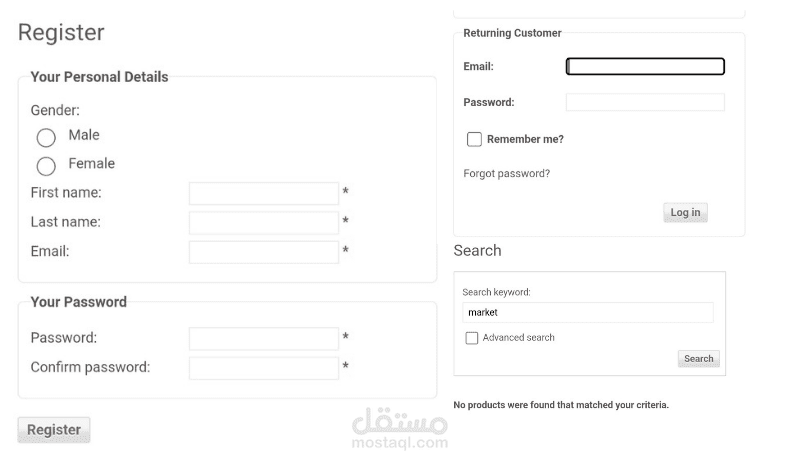Click the Password field under Your Password
Screen dimensions: 800x460
tap(264, 338)
